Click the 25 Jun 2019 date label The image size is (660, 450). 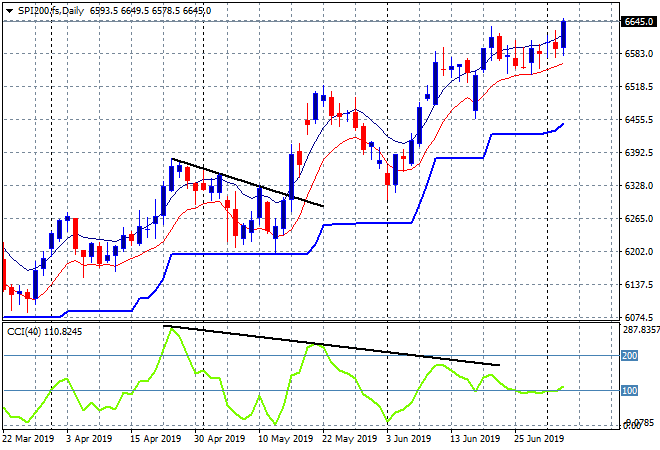point(539,439)
